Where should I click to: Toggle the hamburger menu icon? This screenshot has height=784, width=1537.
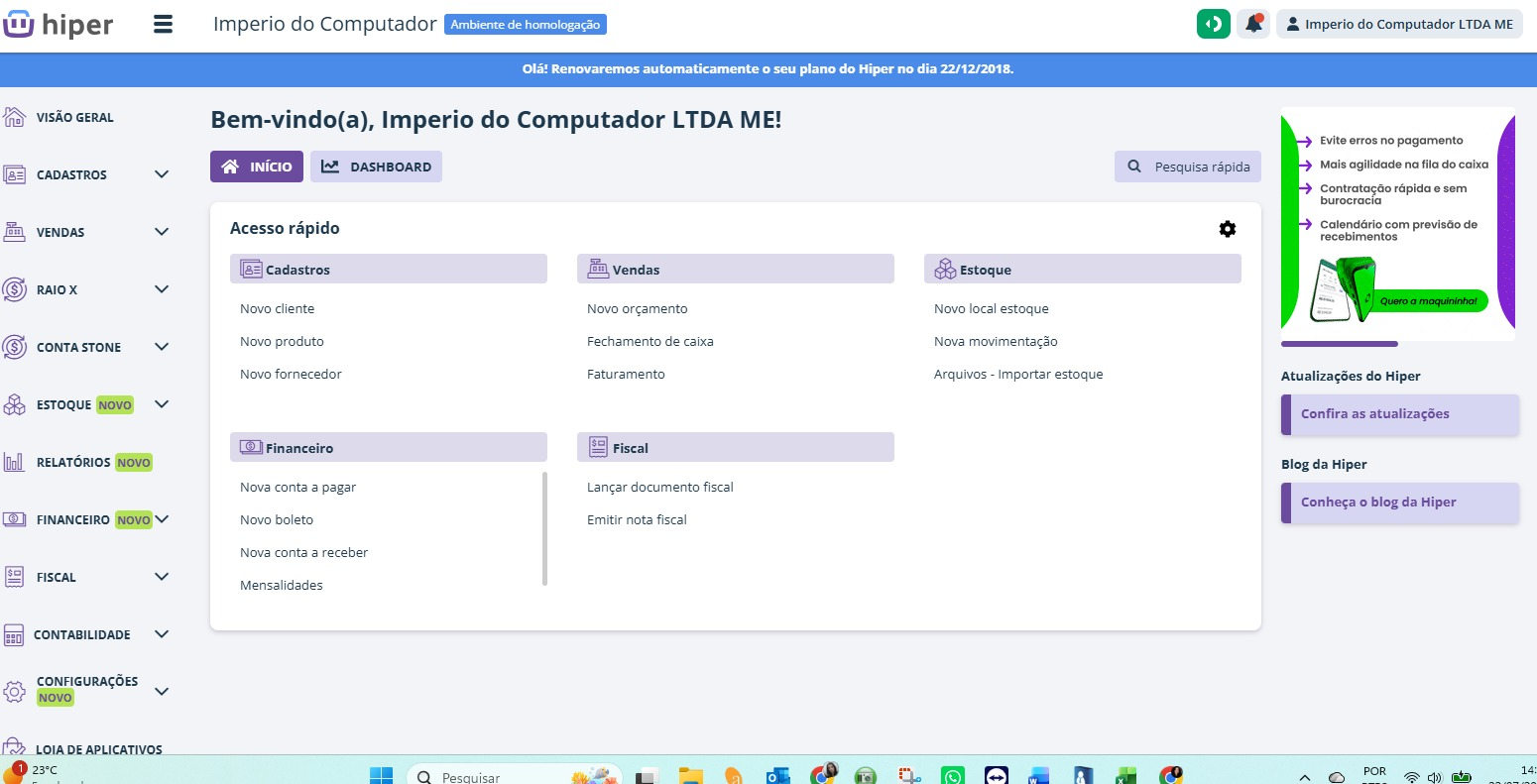164,24
